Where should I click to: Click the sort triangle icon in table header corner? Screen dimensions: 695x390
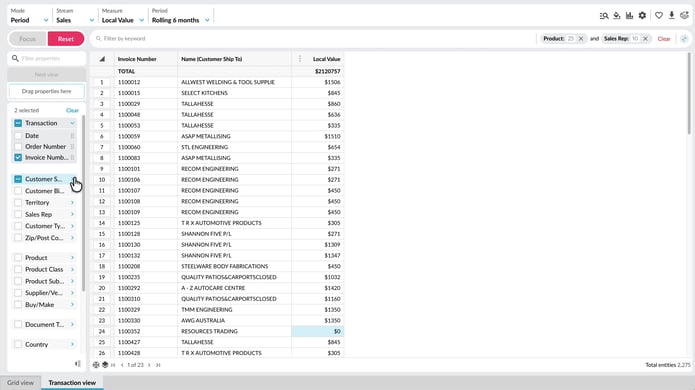tap(102, 59)
